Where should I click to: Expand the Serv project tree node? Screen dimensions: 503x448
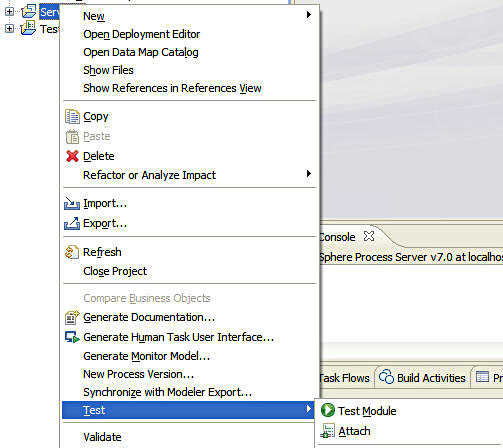[9, 11]
